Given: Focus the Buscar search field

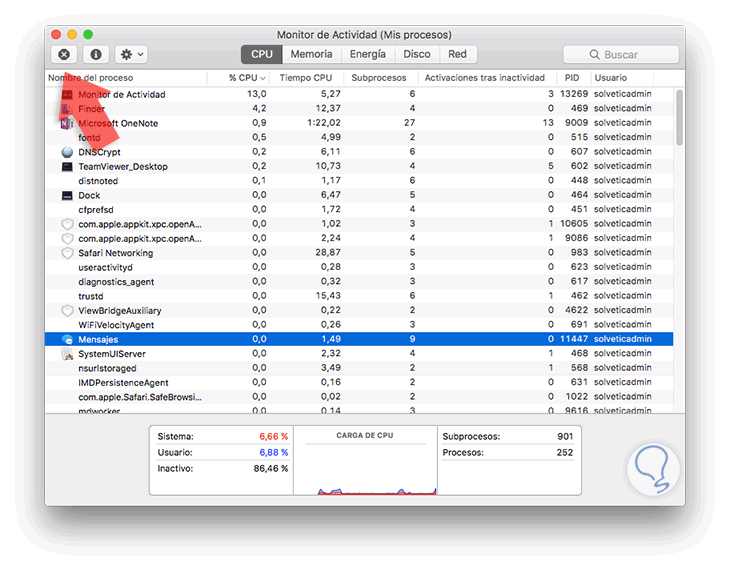Looking at the screenshot, I should 621,54.
